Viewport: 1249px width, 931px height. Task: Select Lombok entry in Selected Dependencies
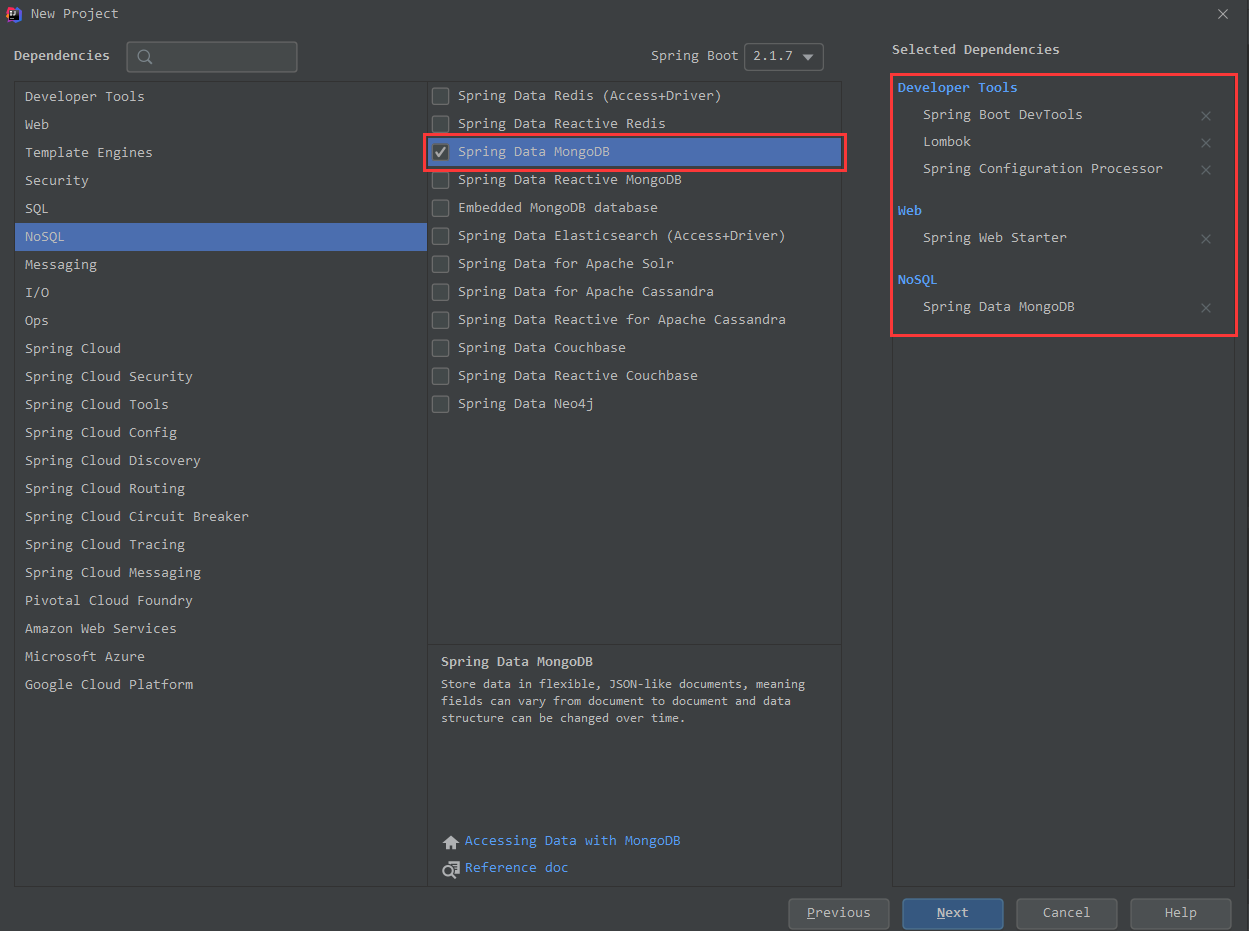tap(947, 142)
